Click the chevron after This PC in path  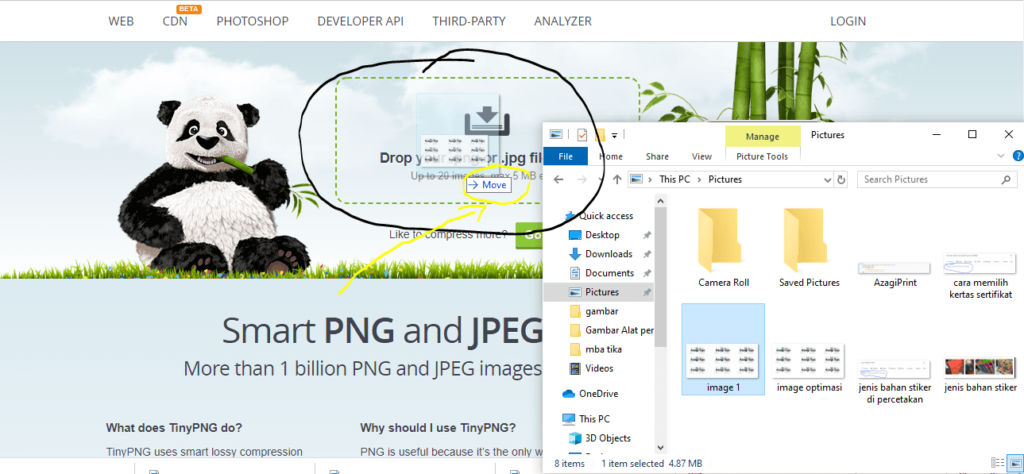pyautogui.click(x=699, y=179)
